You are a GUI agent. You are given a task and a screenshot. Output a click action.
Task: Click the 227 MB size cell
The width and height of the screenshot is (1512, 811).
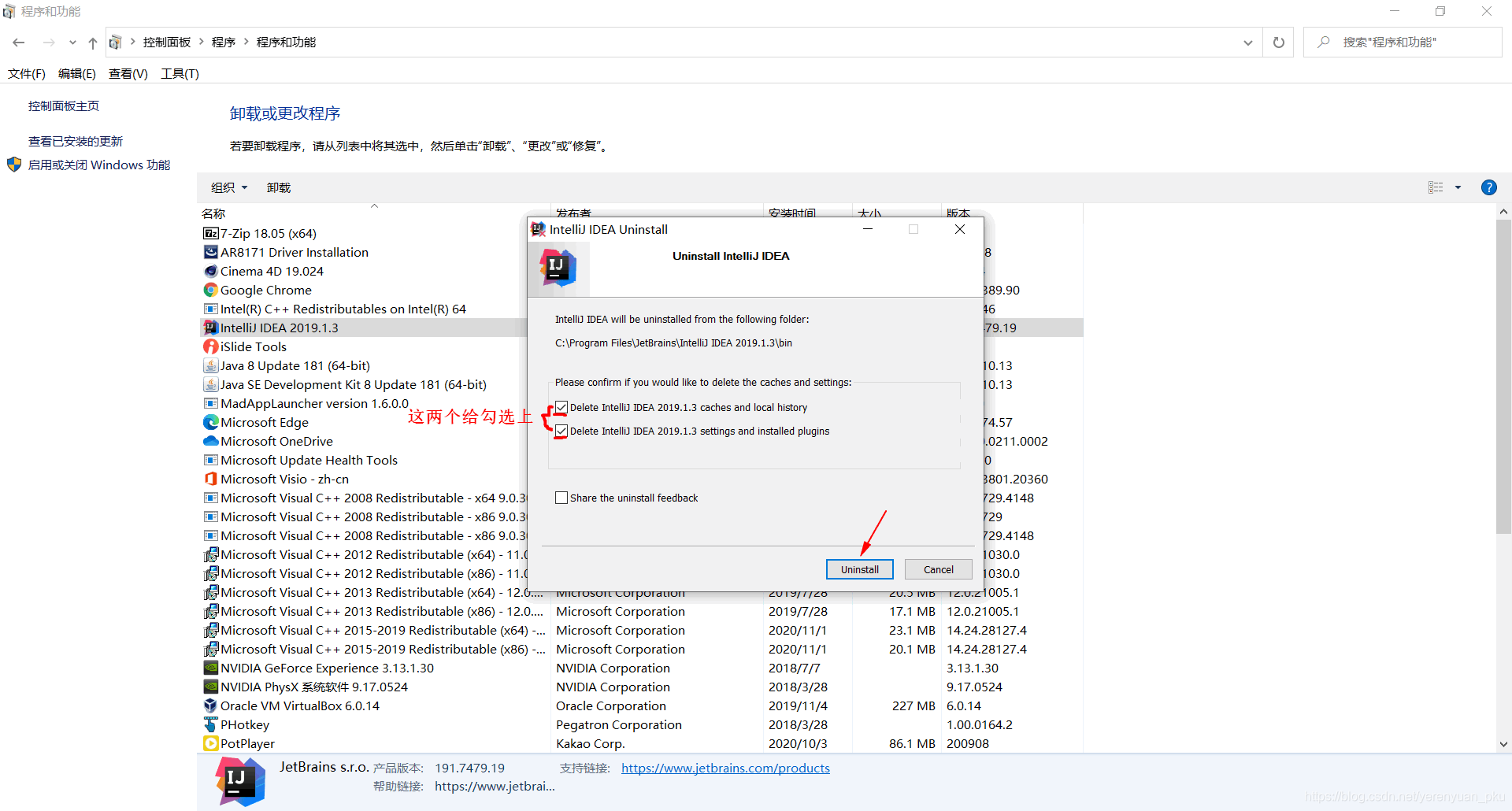pyautogui.click(x=913, y=705)
